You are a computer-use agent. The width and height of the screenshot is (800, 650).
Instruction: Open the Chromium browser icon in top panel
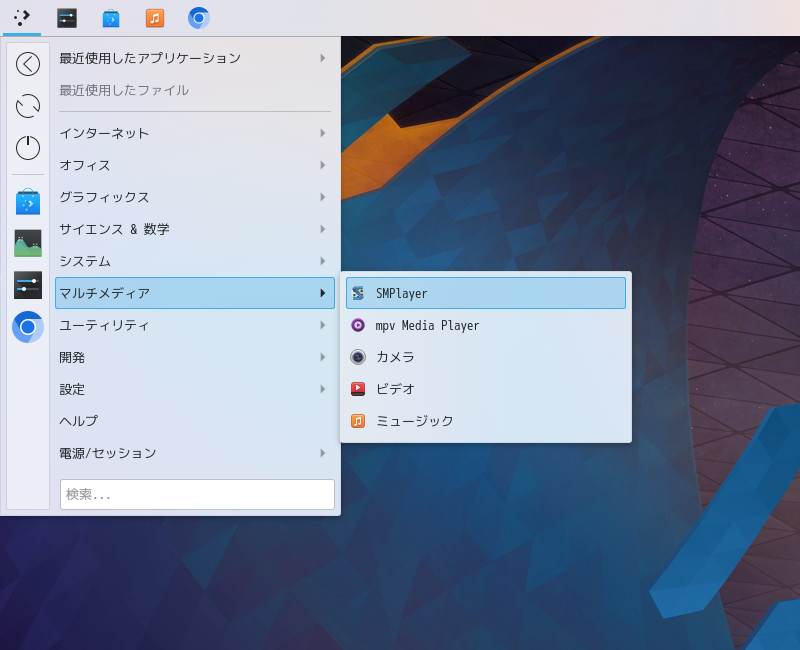pos(199,18)
